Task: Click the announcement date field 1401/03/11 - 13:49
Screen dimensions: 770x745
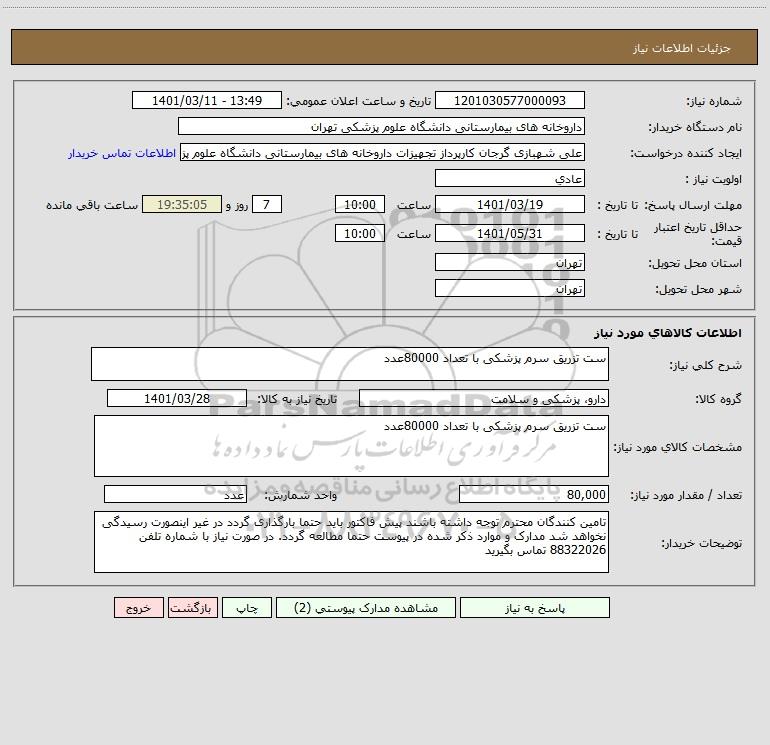Action: click(x=207, y=100)
